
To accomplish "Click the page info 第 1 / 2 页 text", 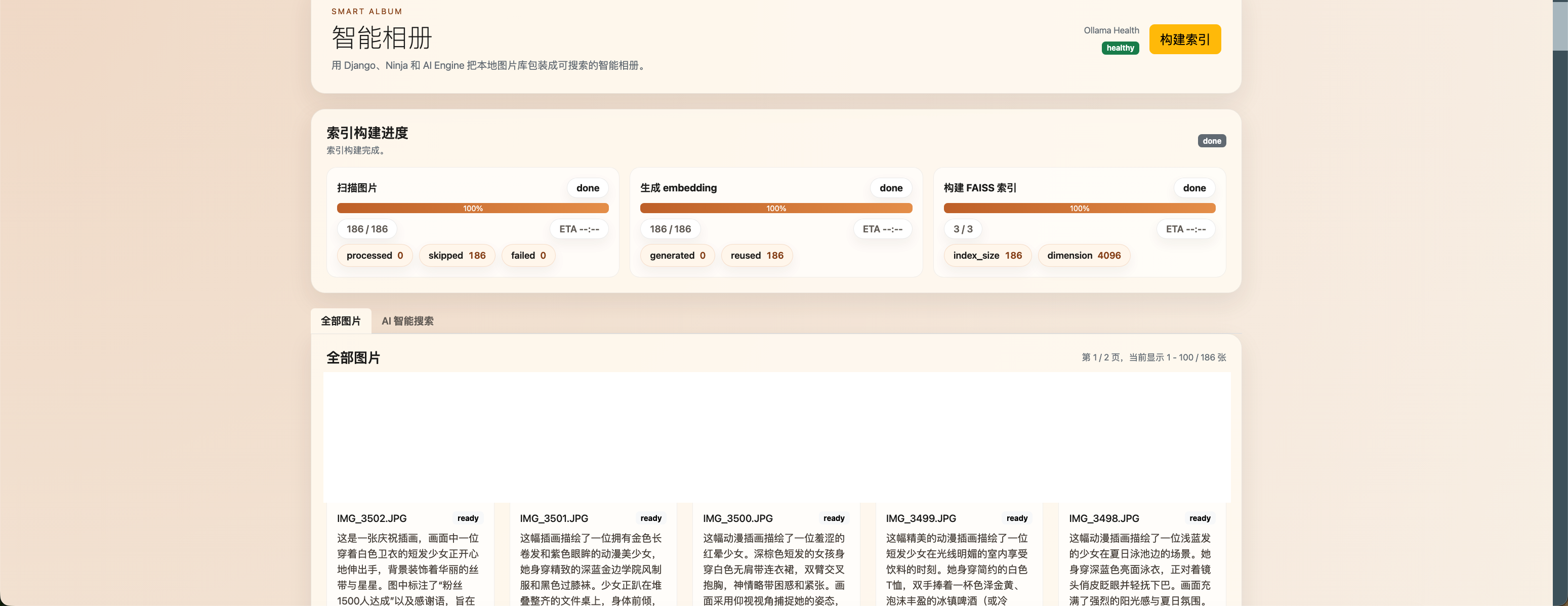I will [x=1153, y=358].
